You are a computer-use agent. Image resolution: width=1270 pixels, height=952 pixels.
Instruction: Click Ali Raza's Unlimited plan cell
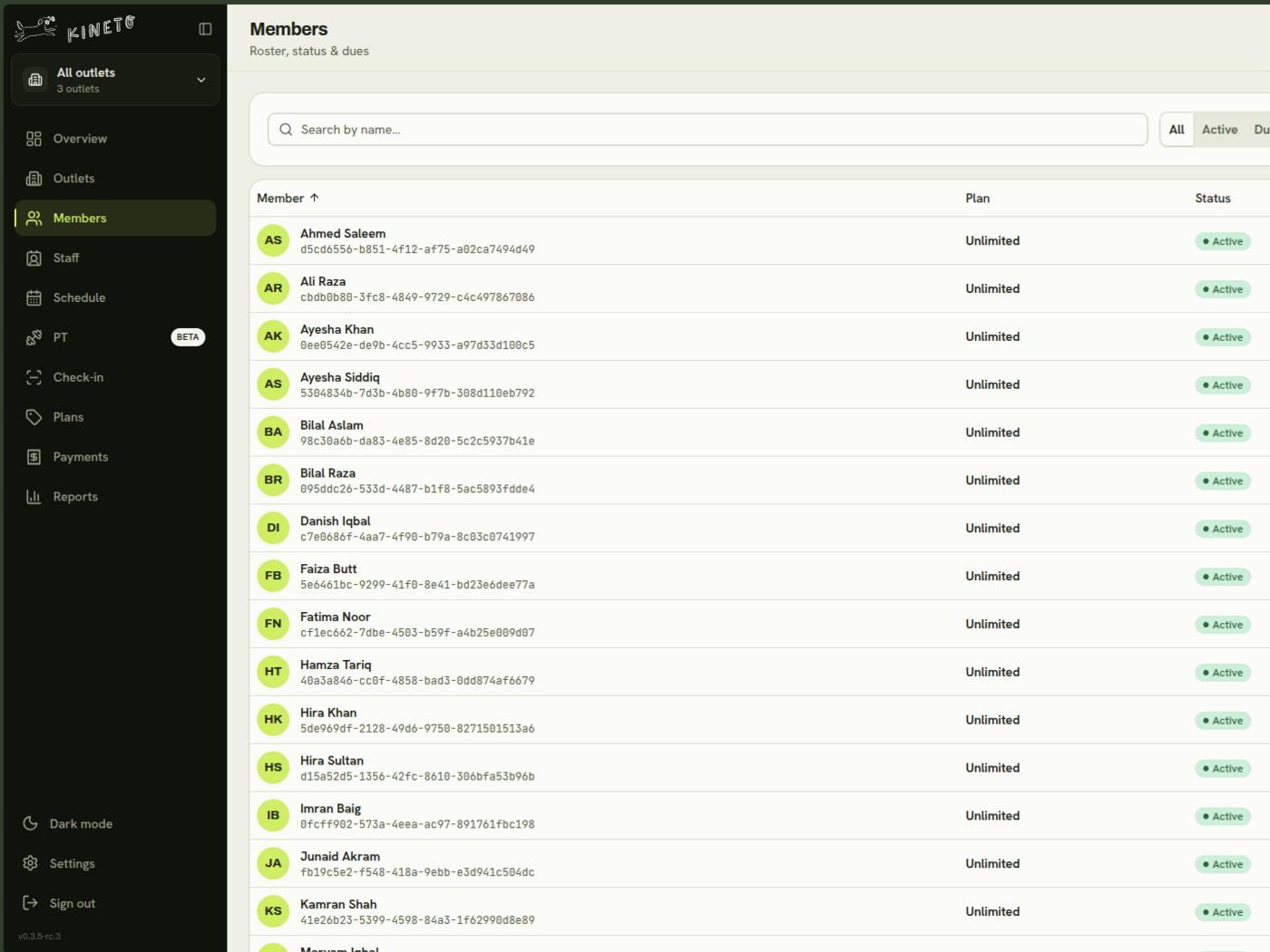[992, 288]
